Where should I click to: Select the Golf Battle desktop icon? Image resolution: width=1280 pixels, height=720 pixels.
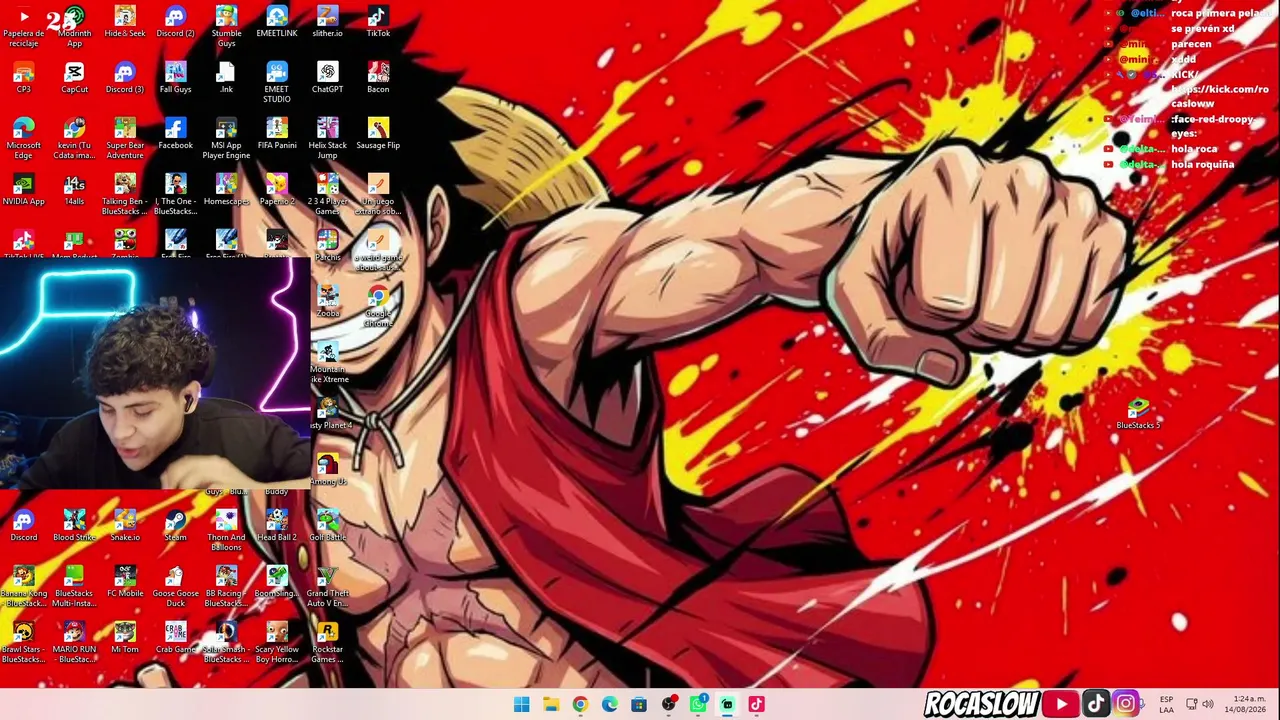coord(327,526)
